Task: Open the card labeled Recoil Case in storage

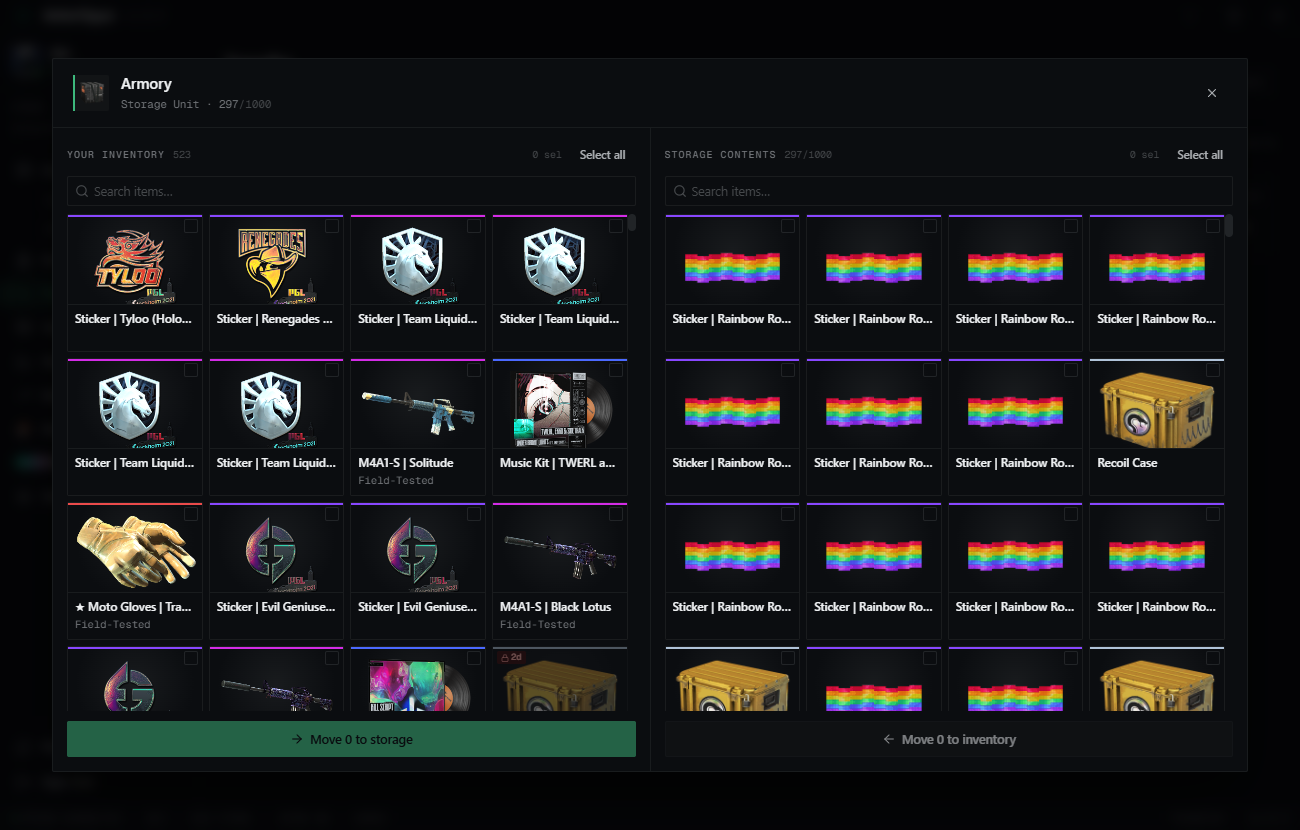Action: coord(1157,427)
